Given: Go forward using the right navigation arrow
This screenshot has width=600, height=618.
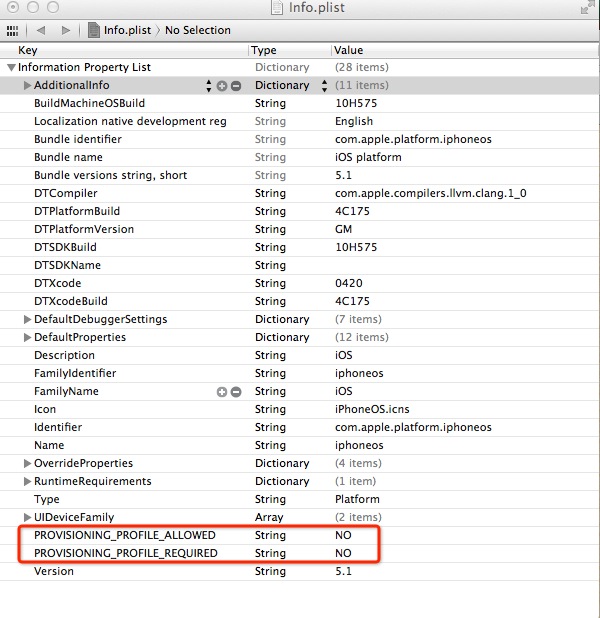Looking at the screenshot, I should point(67,30).
